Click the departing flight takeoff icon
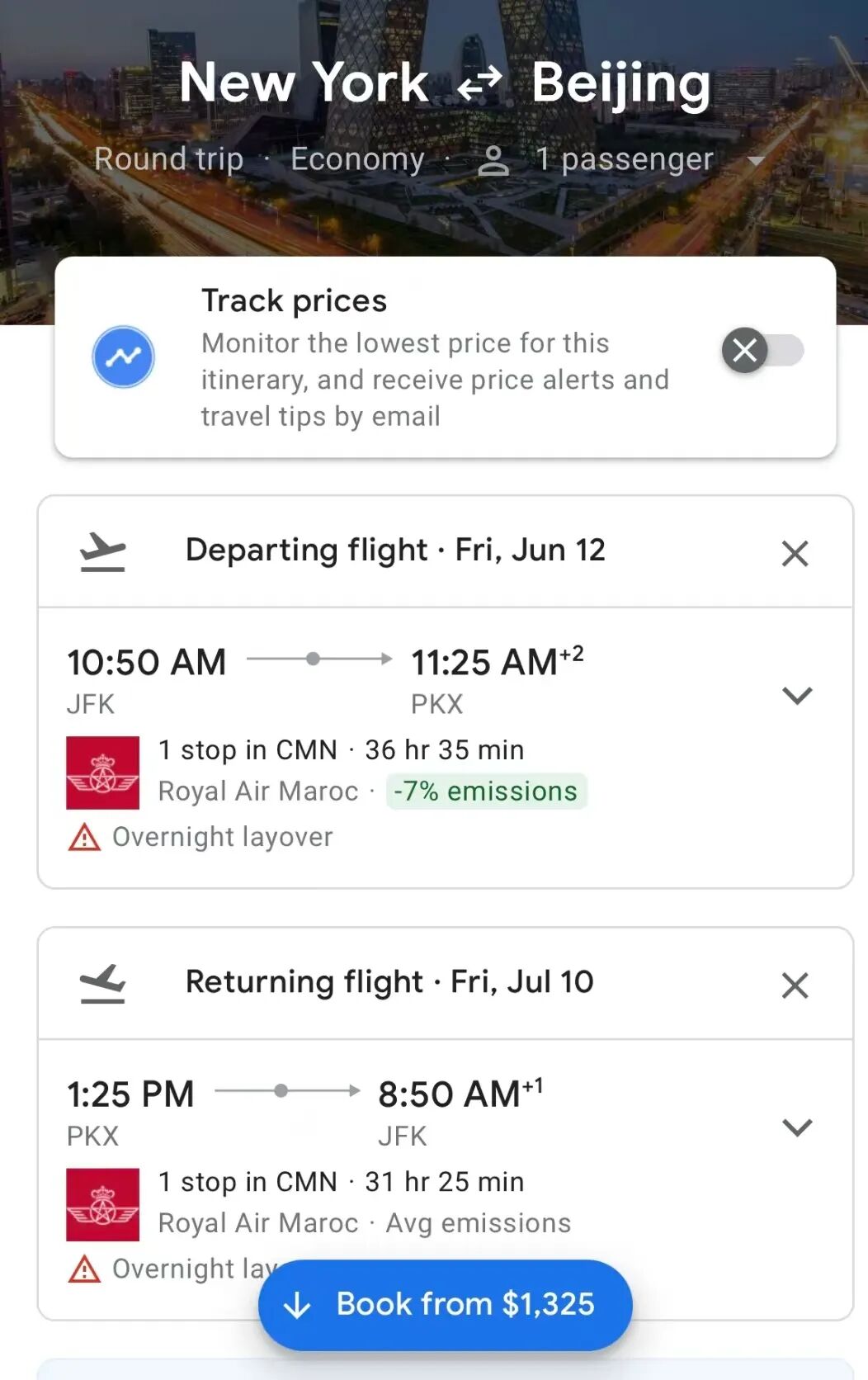 [102, 551]
